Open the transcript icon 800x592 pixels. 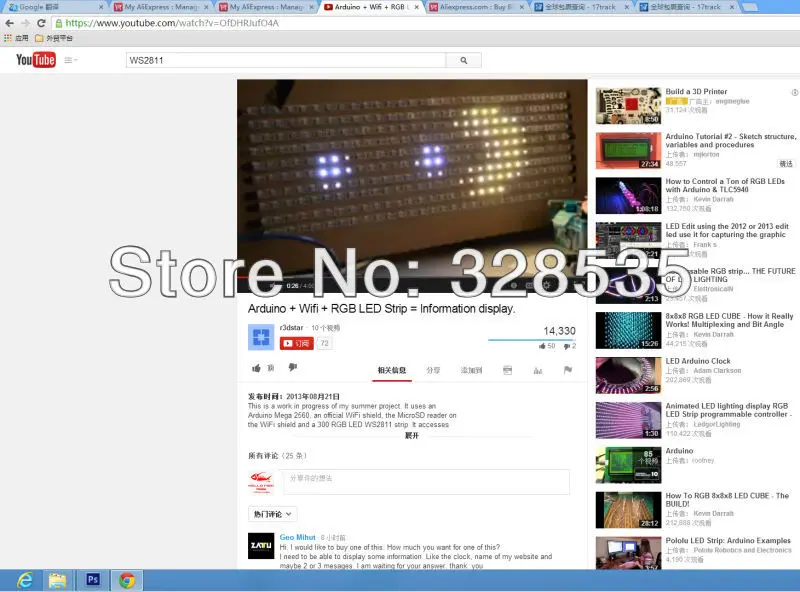507,371
